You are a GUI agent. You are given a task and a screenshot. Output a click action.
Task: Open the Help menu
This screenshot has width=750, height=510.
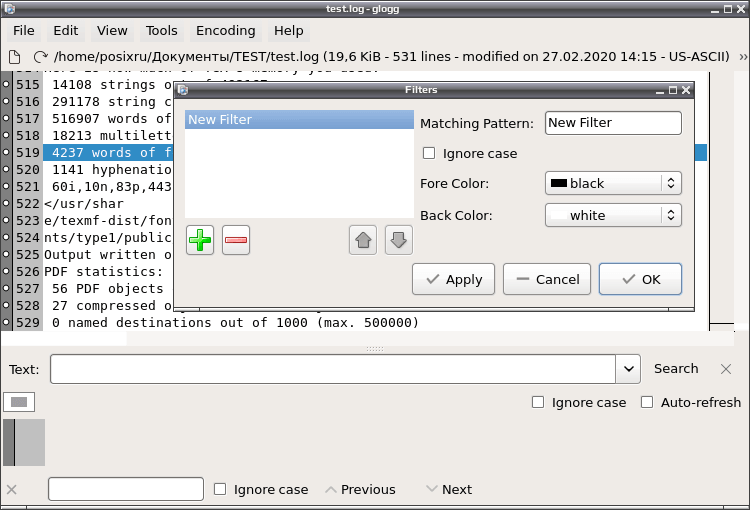(288, 31)
